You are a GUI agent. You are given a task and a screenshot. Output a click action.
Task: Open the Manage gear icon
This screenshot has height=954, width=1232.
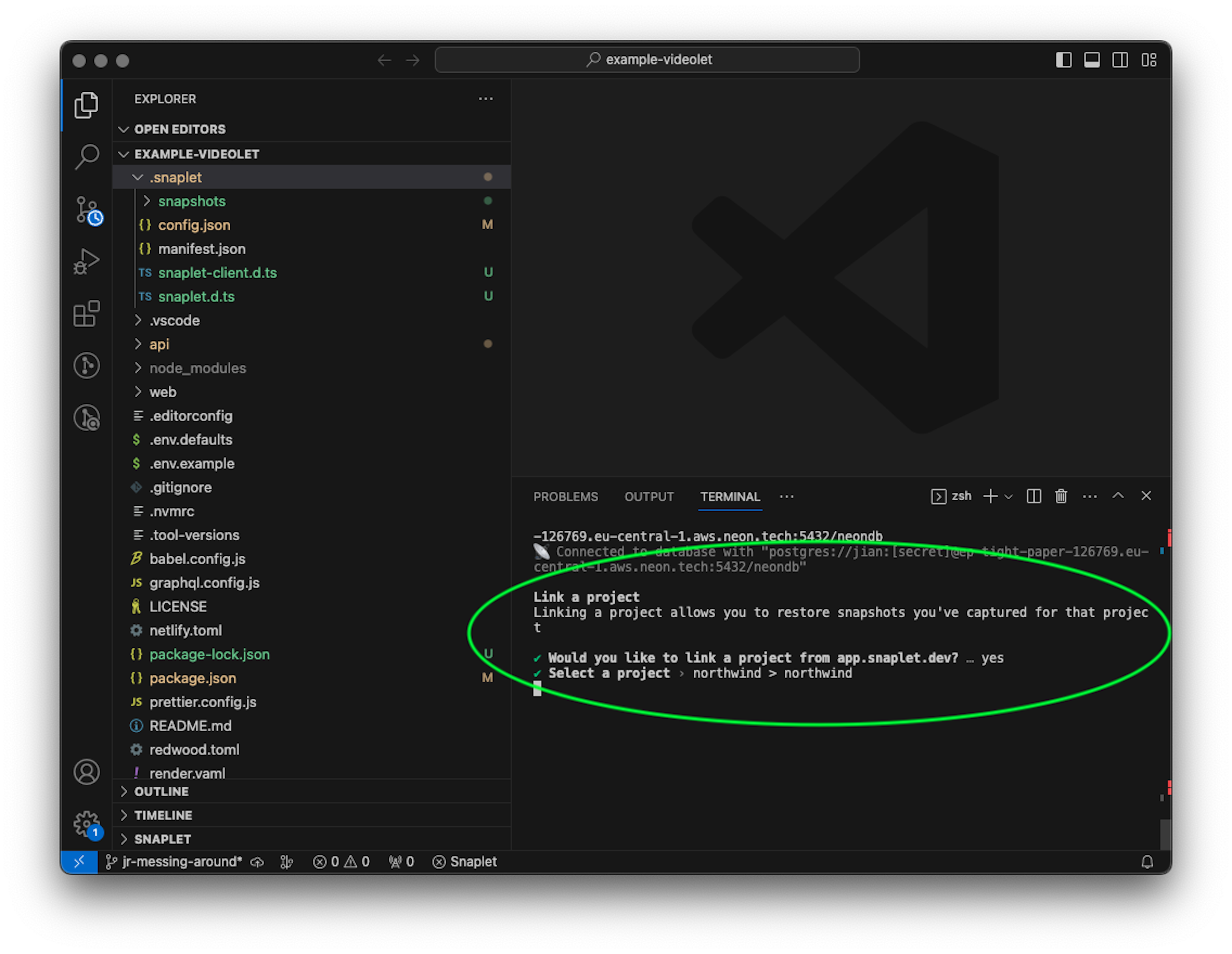[88, 825]
